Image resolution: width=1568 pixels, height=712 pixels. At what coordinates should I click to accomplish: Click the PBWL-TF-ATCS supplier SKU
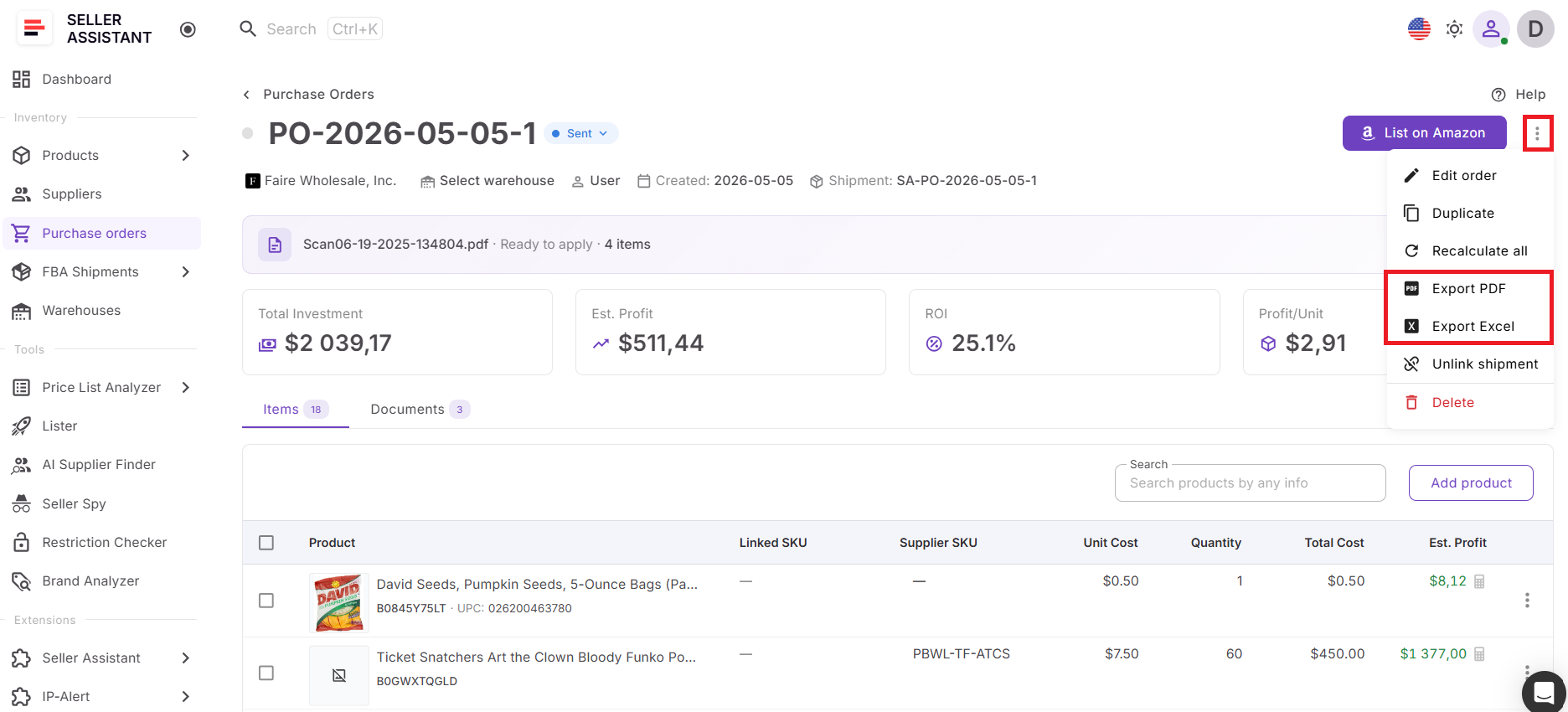[962, 654]
